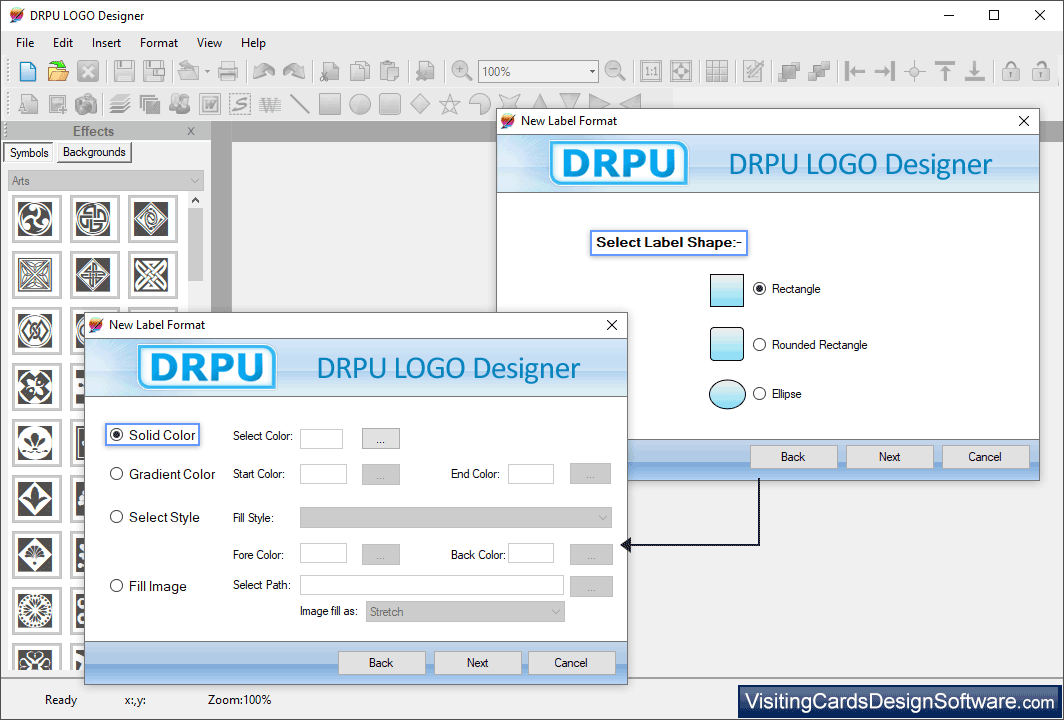Click the Select Path input field
This screenshot has width=1064, height=720.
(432, 585)
